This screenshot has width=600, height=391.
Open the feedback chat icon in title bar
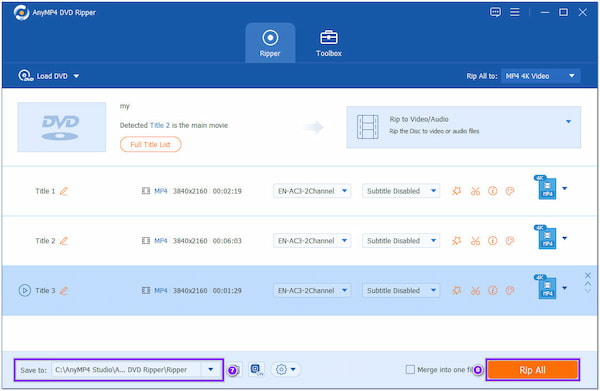coord(495,12)
